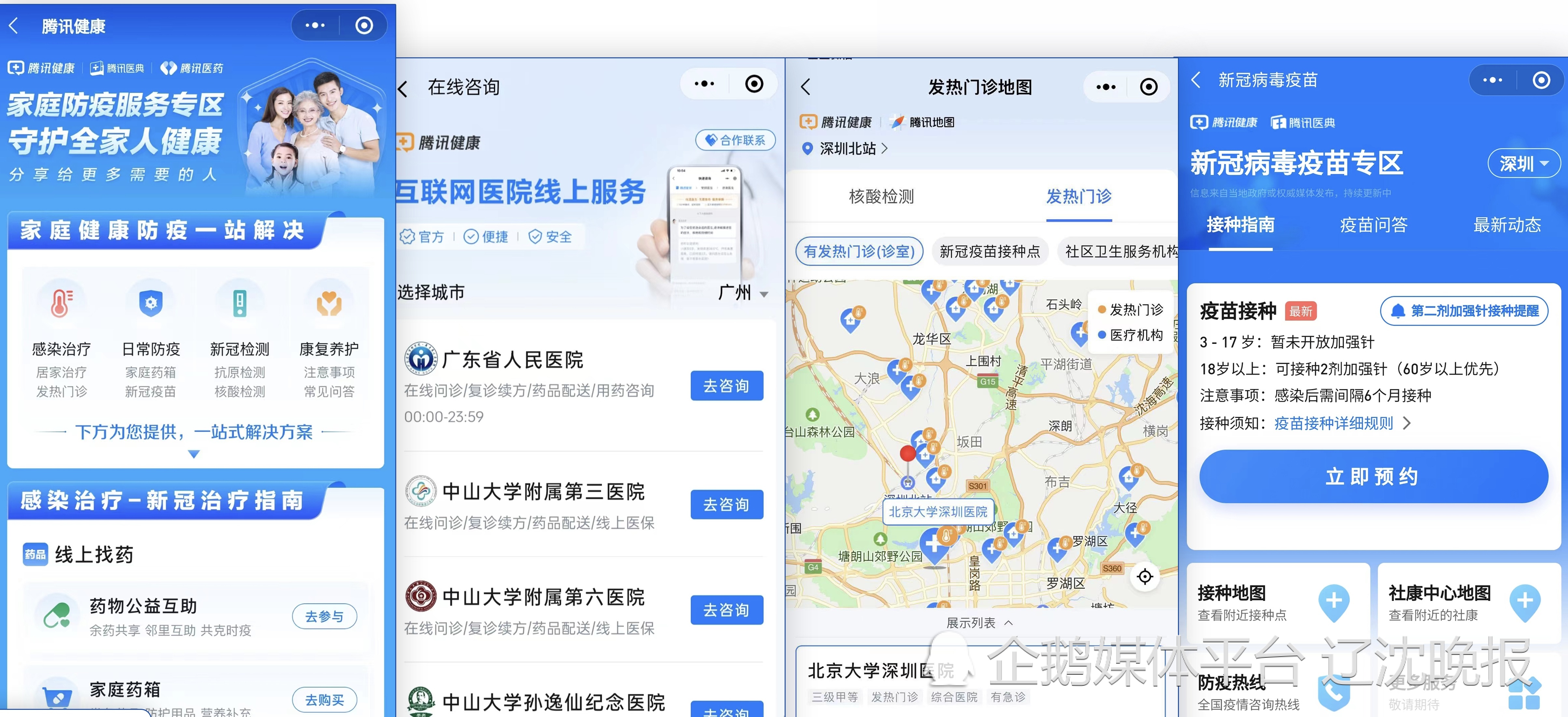1568x717 pixels.
Task: Select the 社区卫生服务机构 filter chip
Action: point(1119,251)
